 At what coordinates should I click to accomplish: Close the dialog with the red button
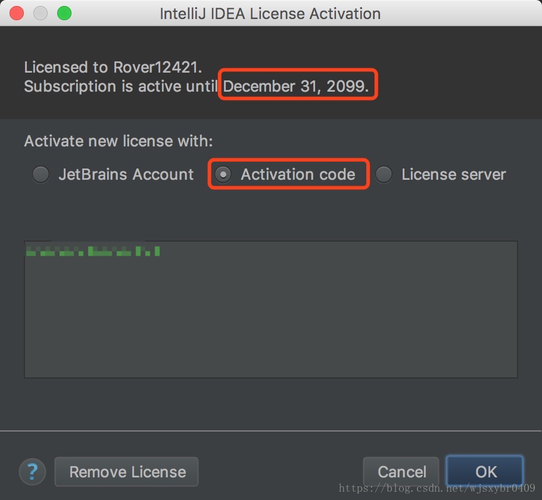[17, 13]
